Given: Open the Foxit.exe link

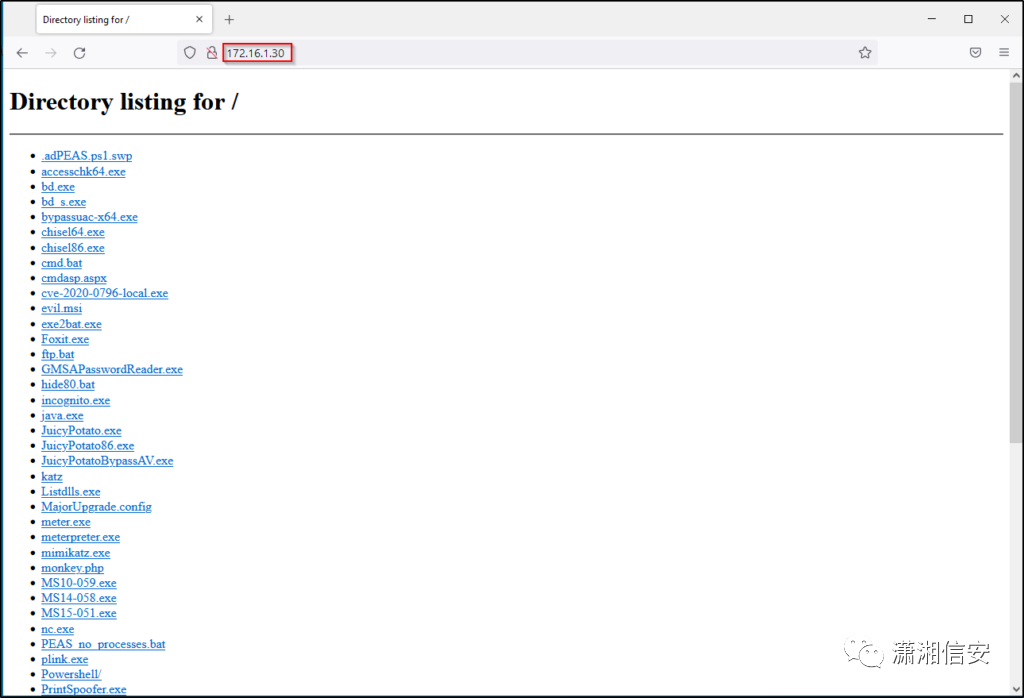Looking at the screenshot, I should [65, 339].
